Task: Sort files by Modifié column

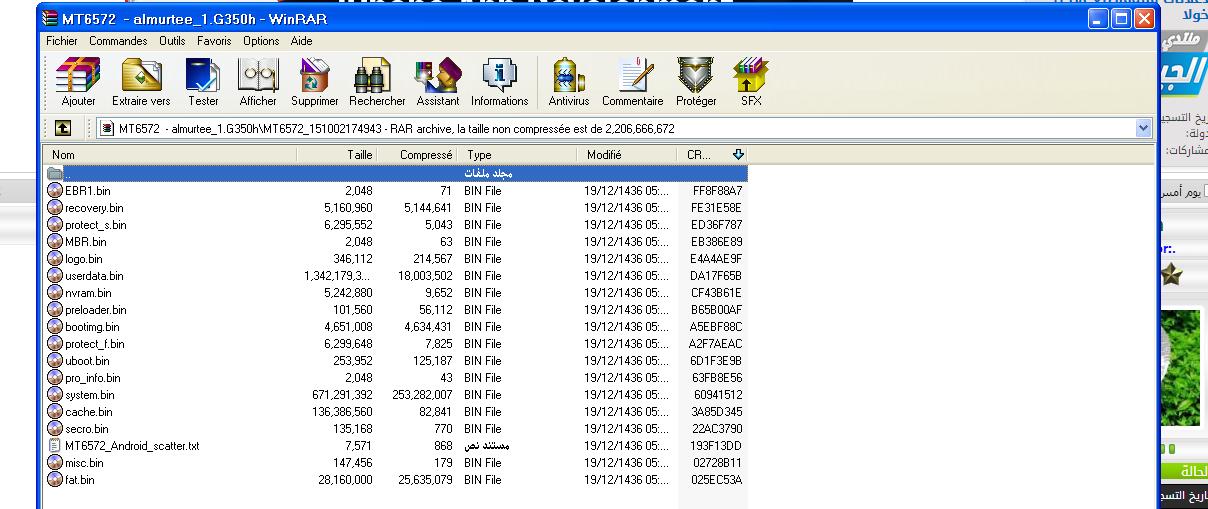Action: pyautogui.click(x=626, y=155)
